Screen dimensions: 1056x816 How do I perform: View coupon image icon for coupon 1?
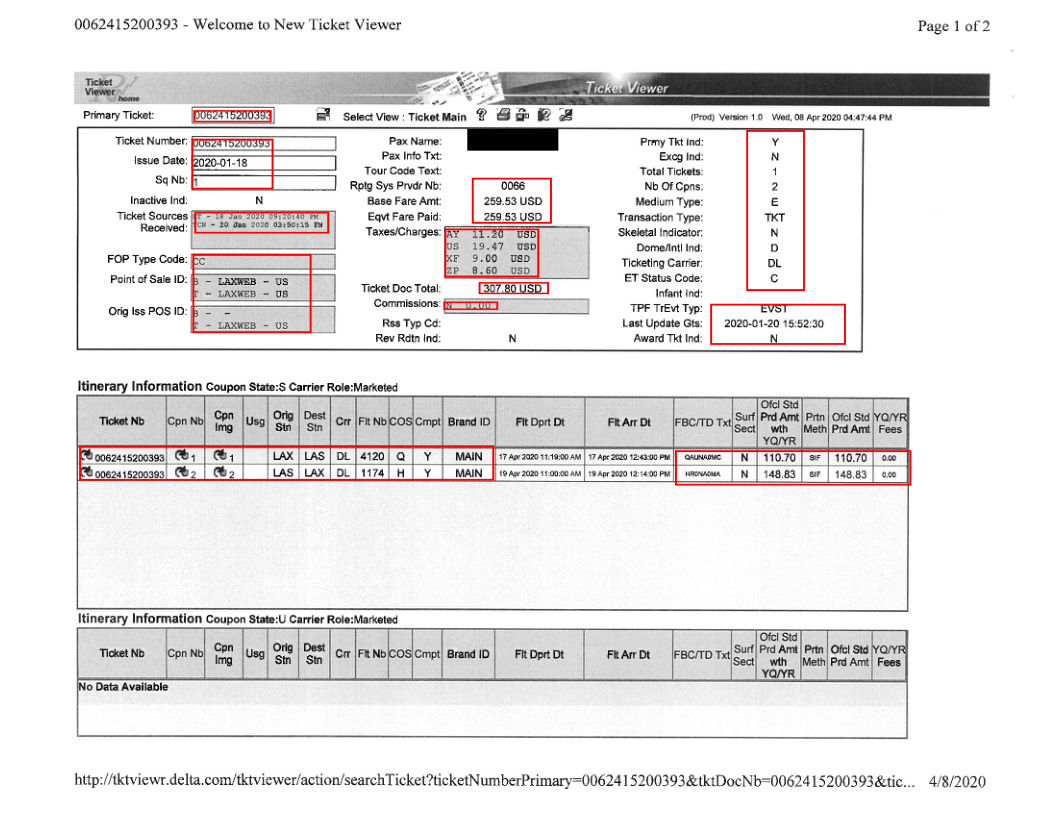click(x=219, y=457)
